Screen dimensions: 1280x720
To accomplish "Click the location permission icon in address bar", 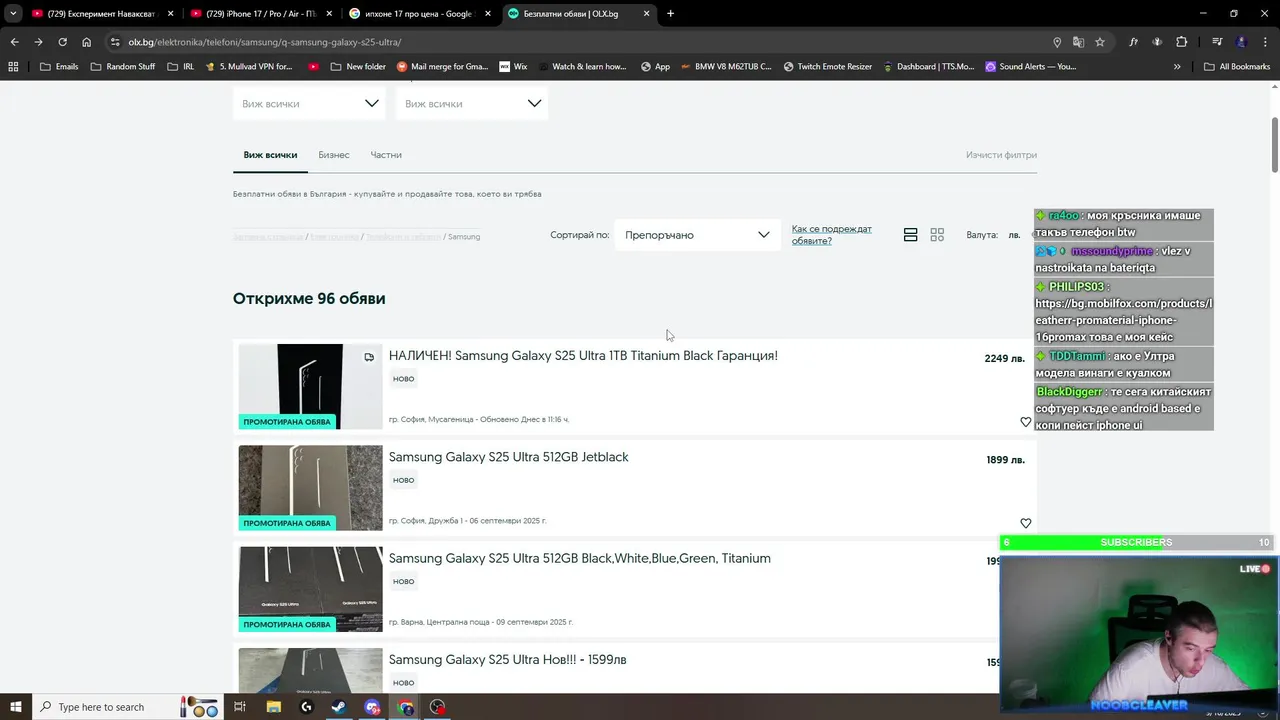I will (x=1057, y=42).
